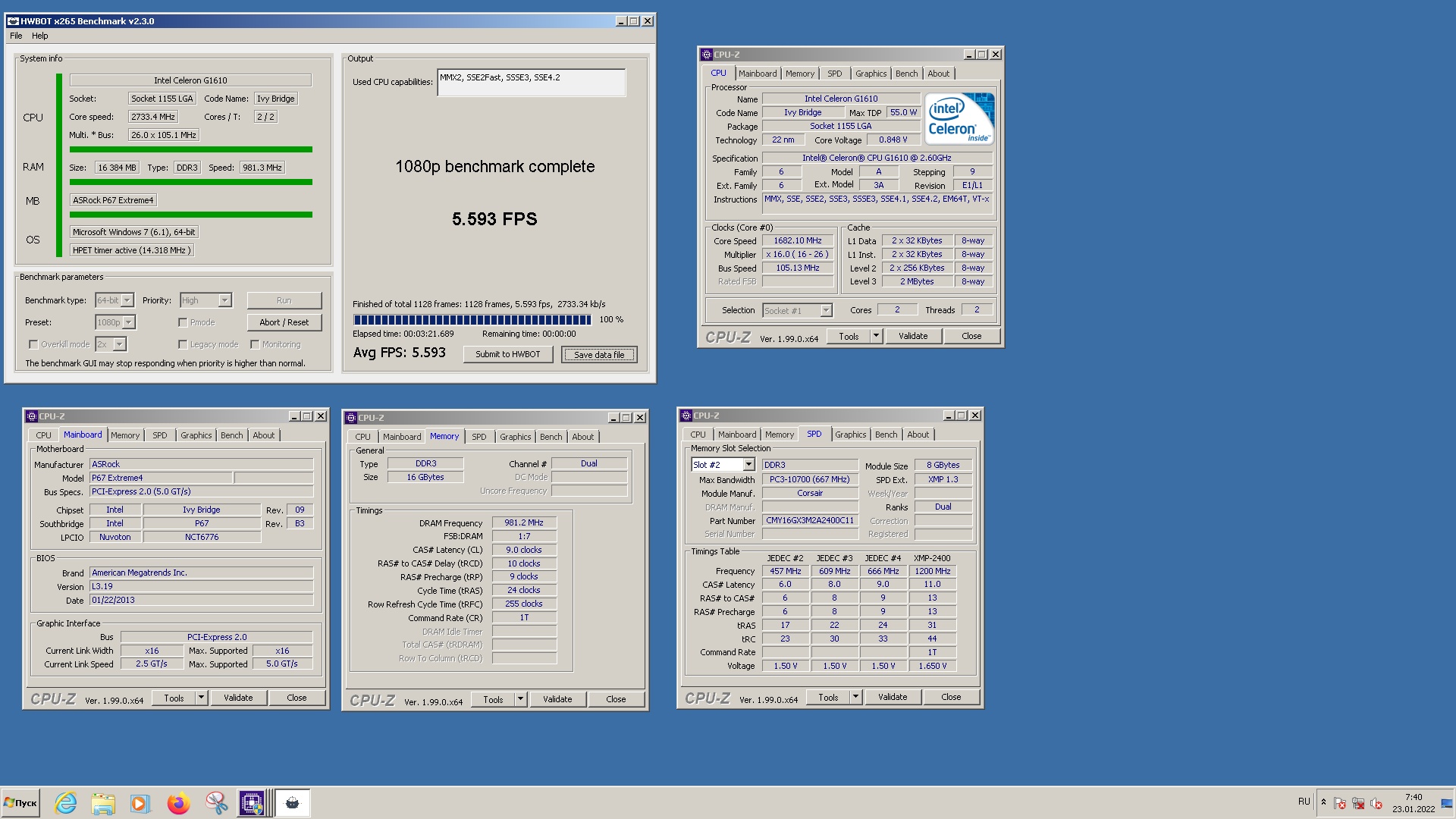Minimize the CPU-Z Mainboard window
The width and height of the screenshot is (1456, 819).
click(x=293, y=416)
